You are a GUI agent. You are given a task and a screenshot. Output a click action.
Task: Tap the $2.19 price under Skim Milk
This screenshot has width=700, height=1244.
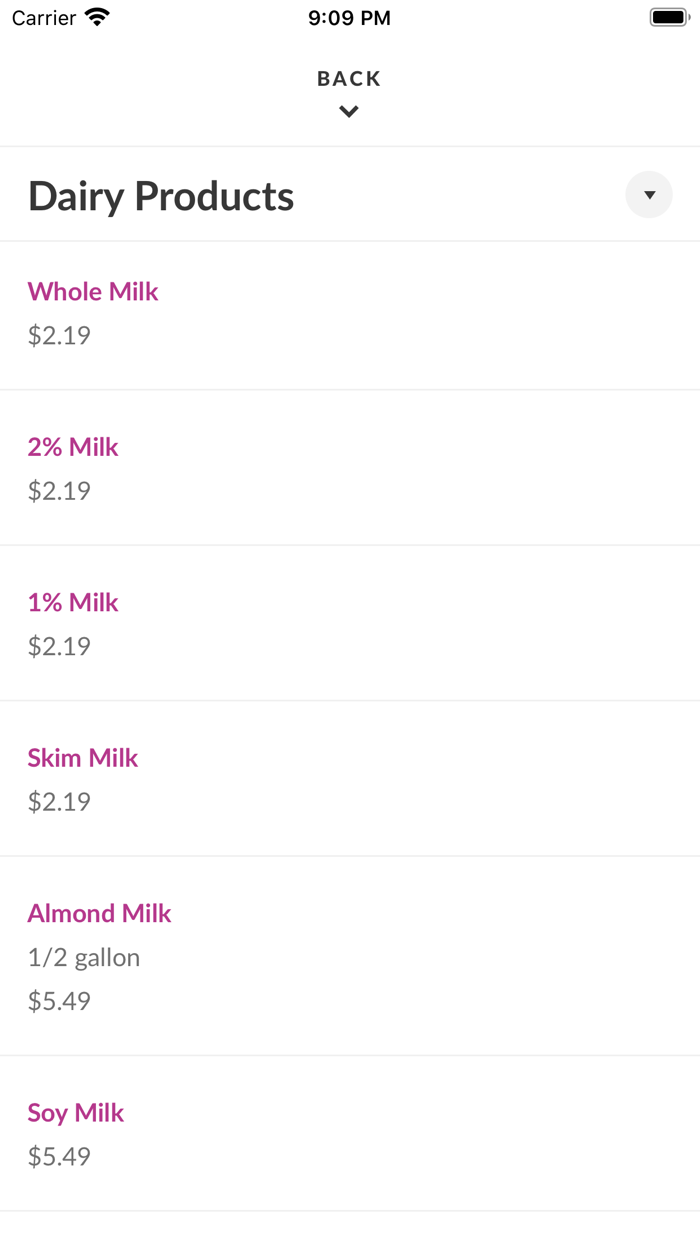pyautogui.click(x=59, y=802)
